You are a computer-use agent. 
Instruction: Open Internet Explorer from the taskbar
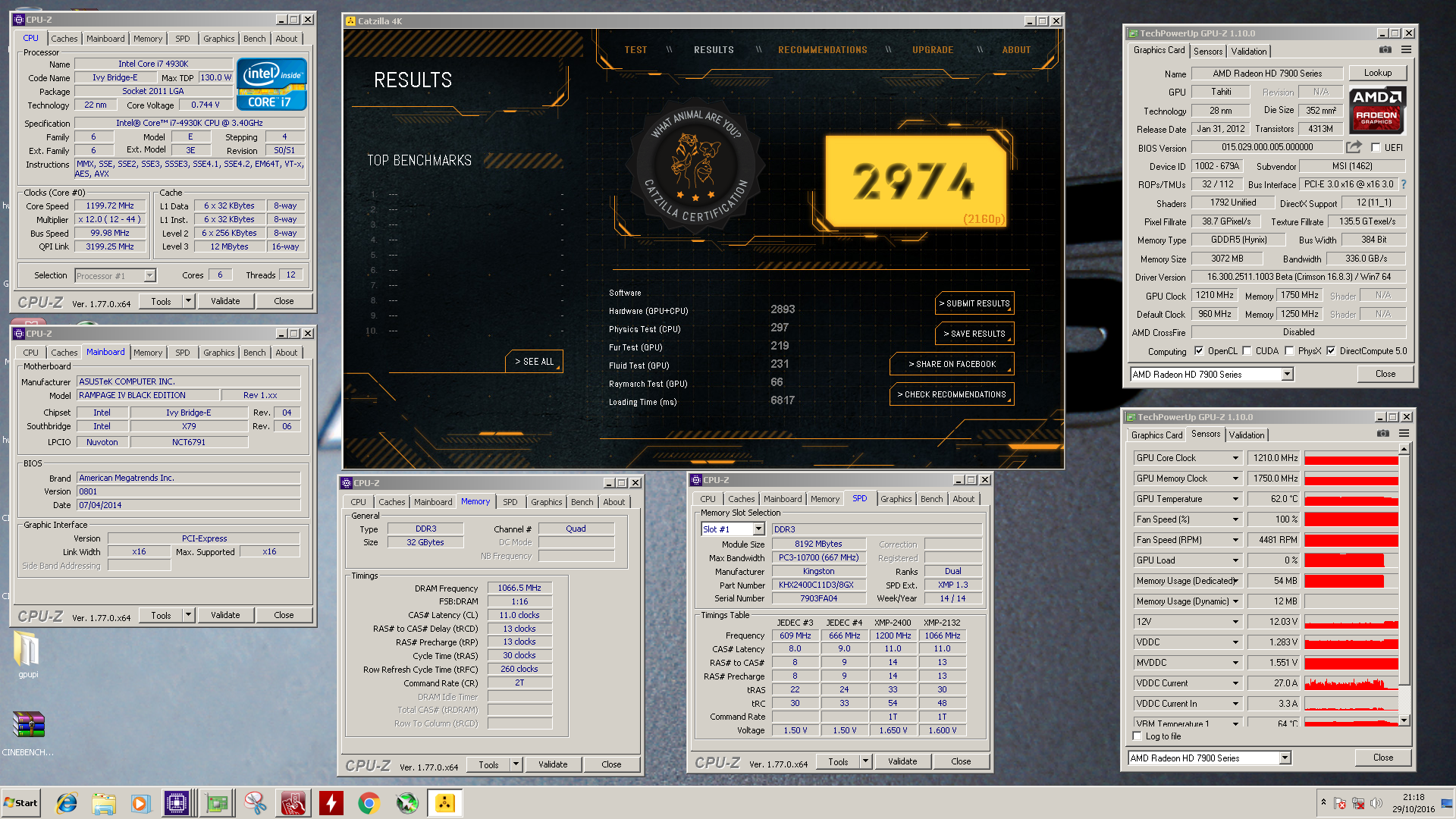(67, 803)
